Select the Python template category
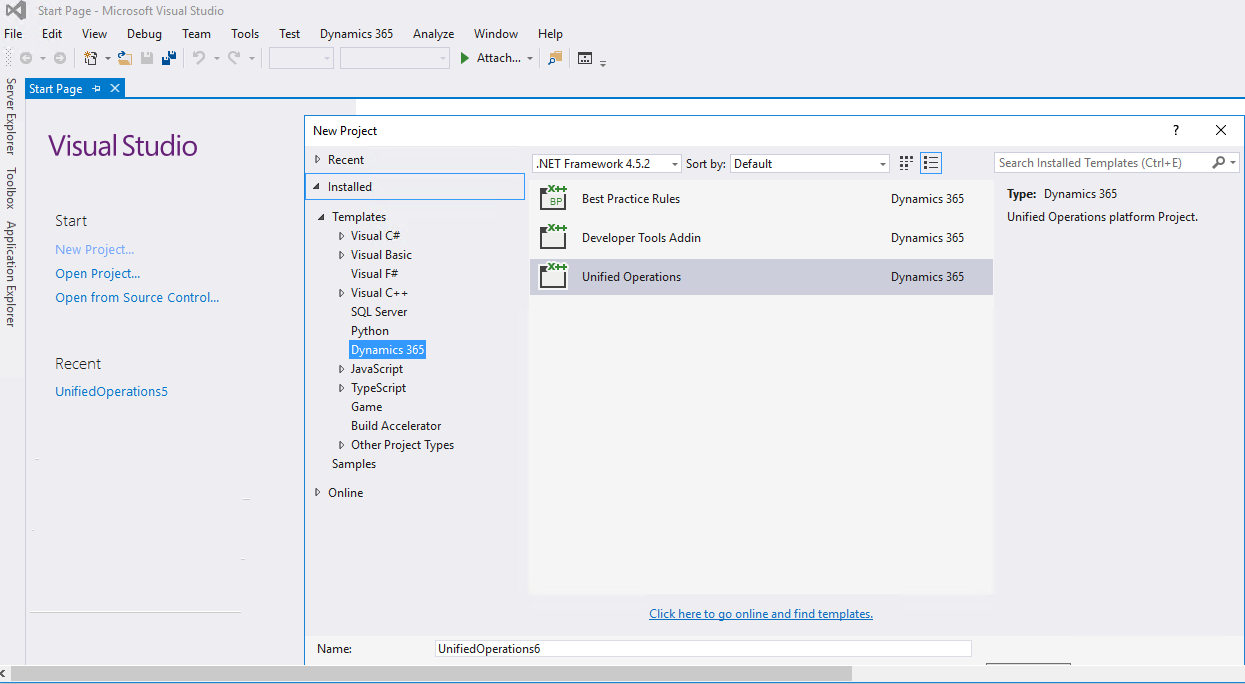This screenshot has width=1245, height=684. [x=370, y=331]
